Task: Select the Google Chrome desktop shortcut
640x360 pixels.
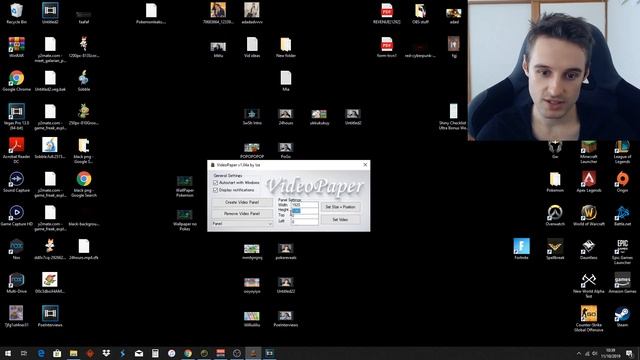Action: pos(16,80)
